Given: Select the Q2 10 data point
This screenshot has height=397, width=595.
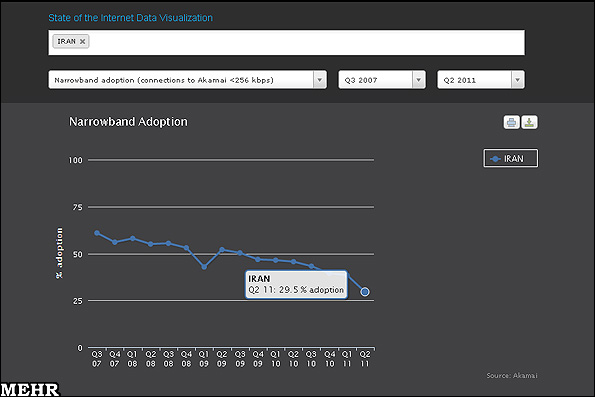Looking at the screenshot, I should tap(293, 262).
